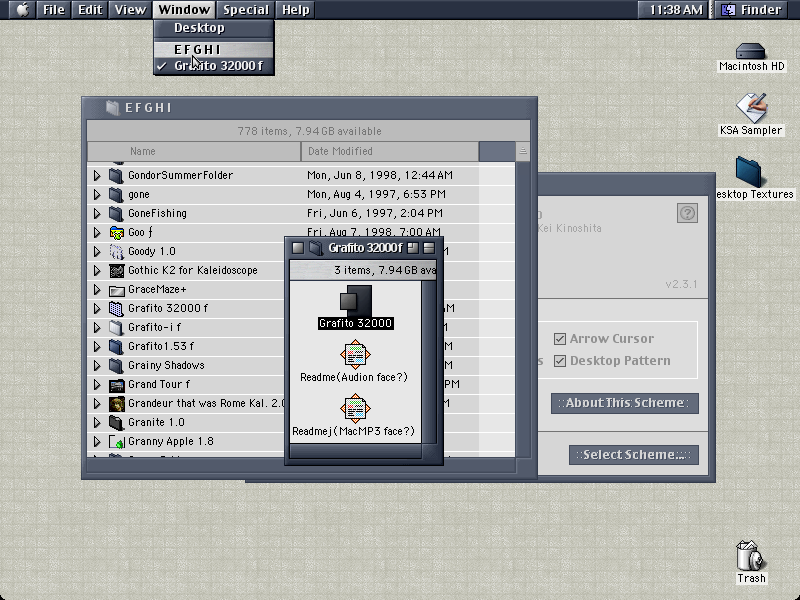Viewport: 800px width, 600px height.
Task: Sort the list by Date Modified column
Action: pos(390,151)
